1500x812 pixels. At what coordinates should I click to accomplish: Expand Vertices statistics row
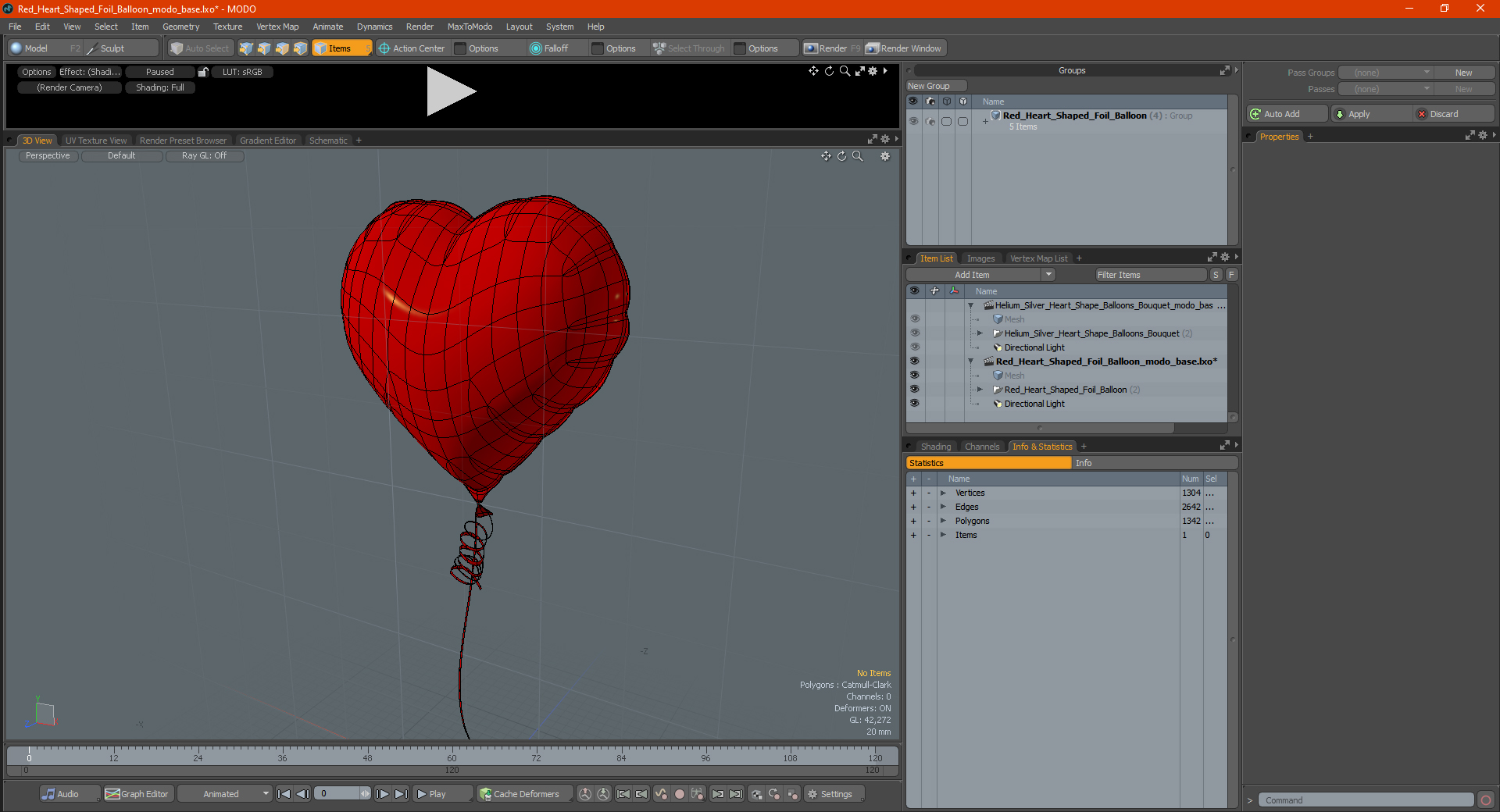(944, 493)
